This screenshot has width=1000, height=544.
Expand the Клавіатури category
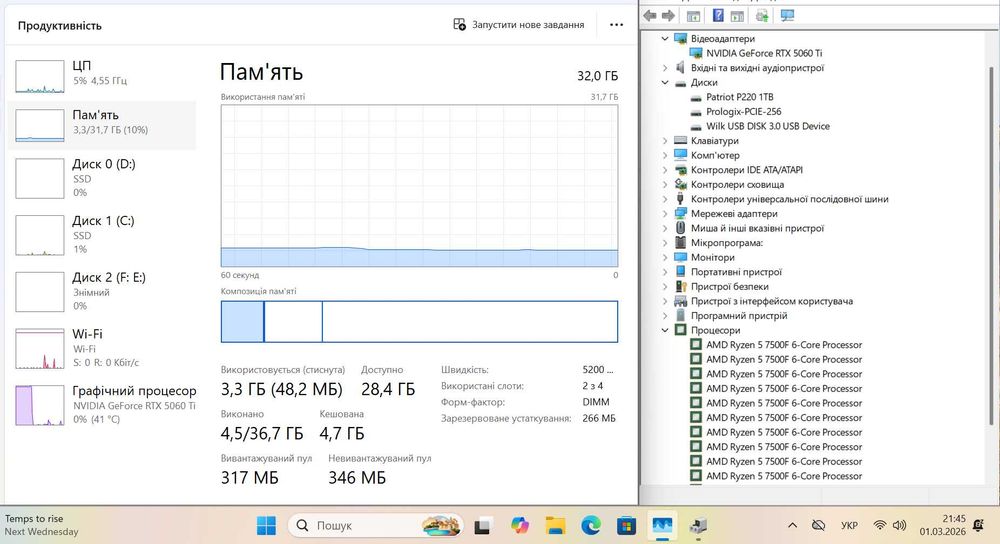665,141
